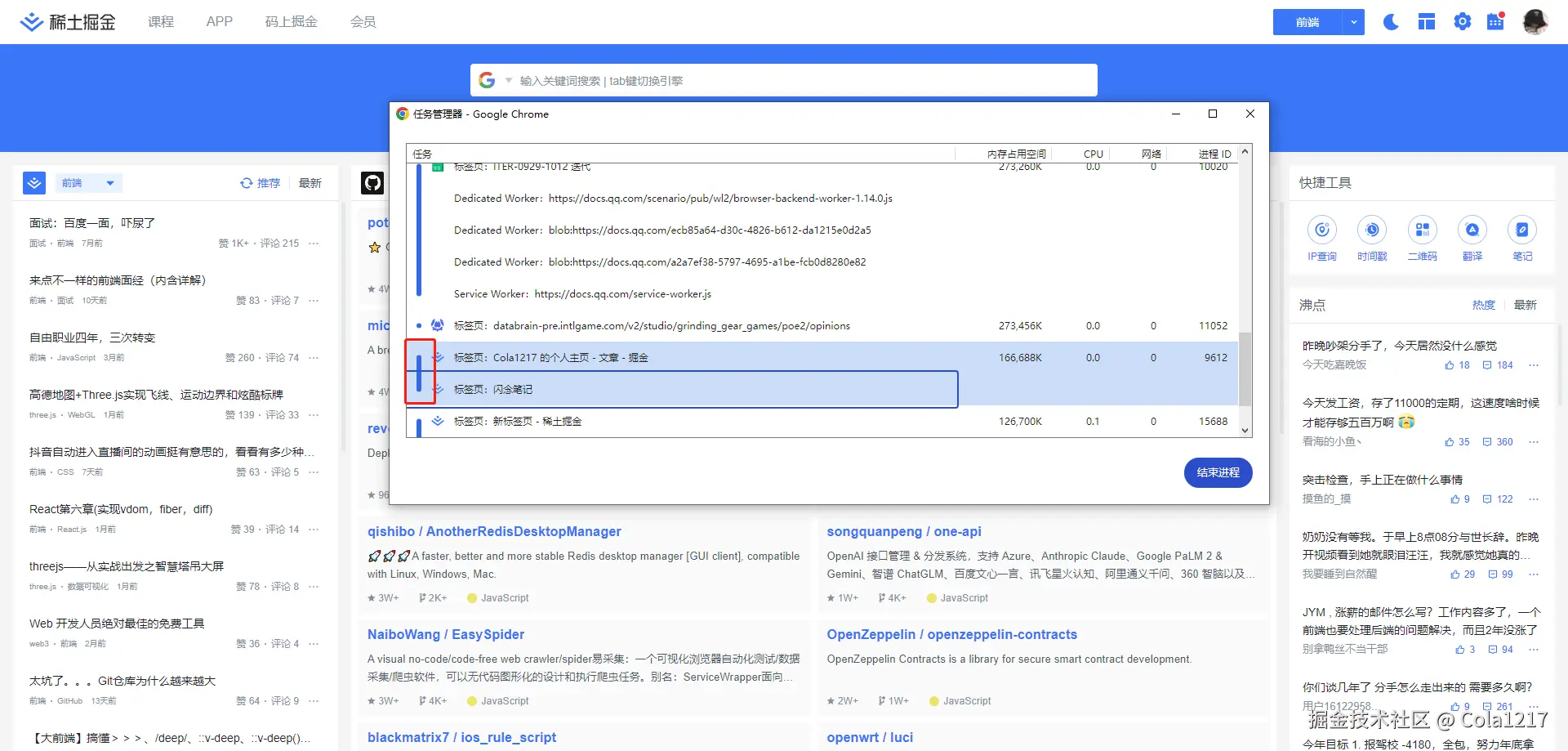1568x751 pixels.
Task: Open the layout grid icon in header
Action: (1426, 22)
